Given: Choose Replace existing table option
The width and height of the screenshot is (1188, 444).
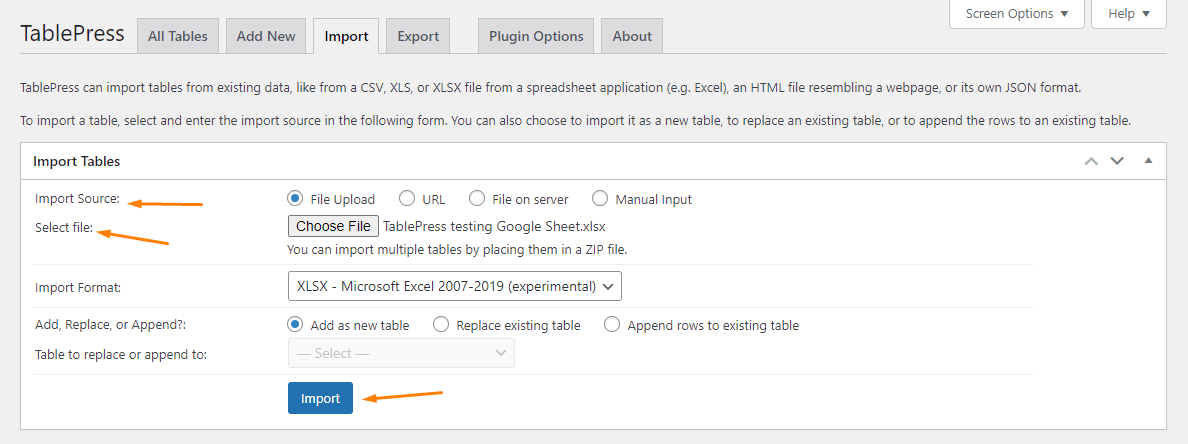Looking at the screenshot, I should (441, 325).
